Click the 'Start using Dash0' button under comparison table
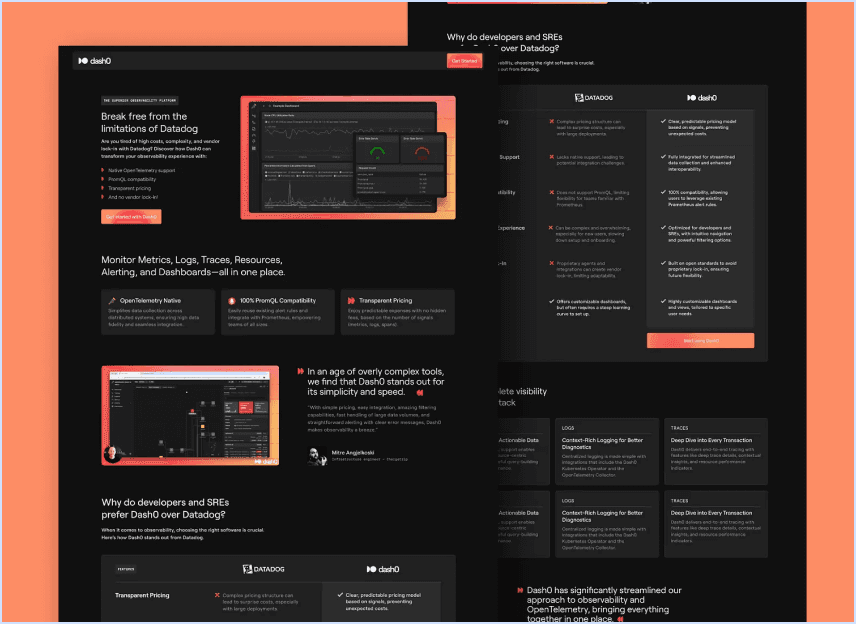The height and width of the screenshot is (624, 856). coord(700,341)
